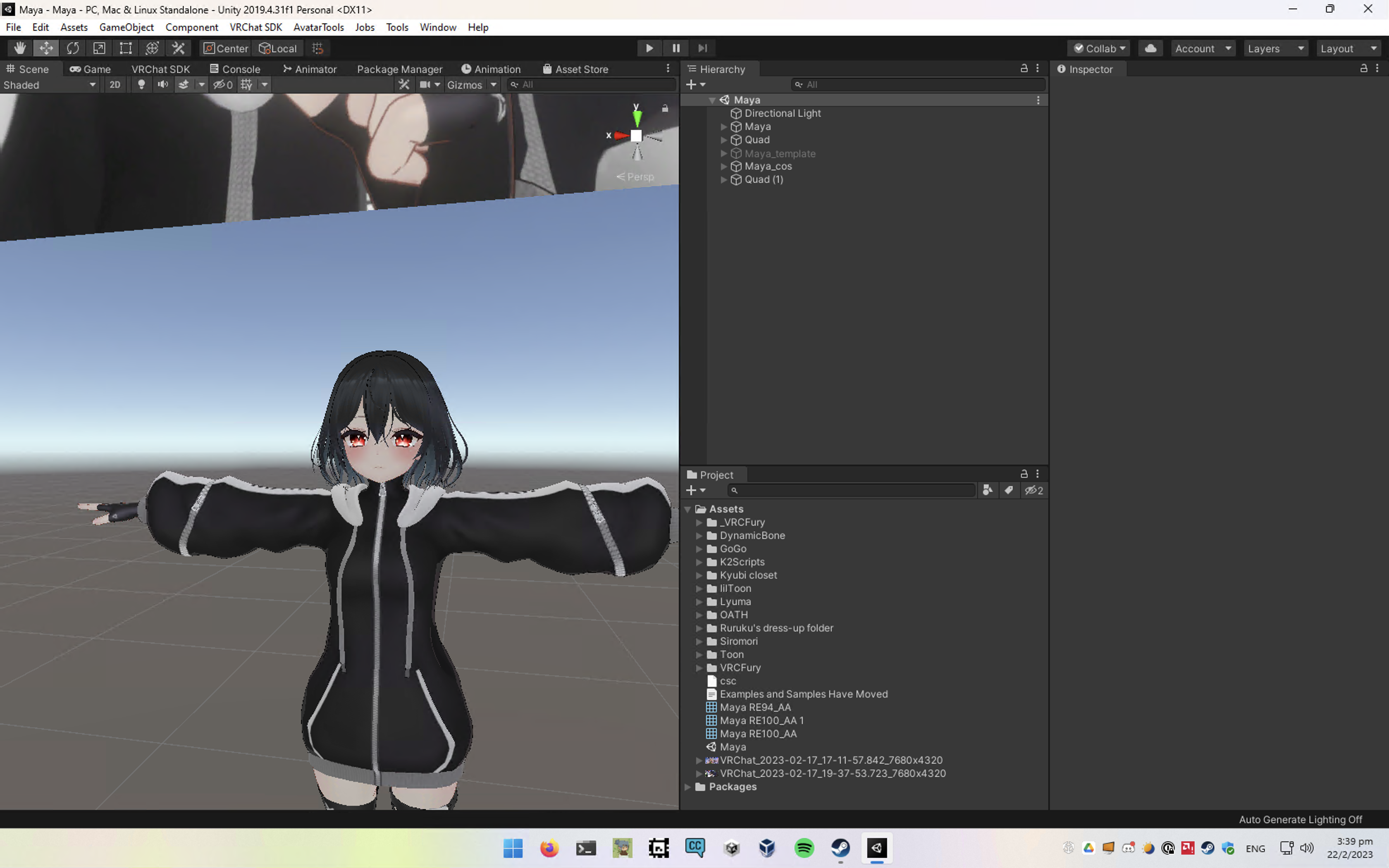Toggle 2D view mode in the Scene toolbar
This screenshot has height=868, width=1389.
click(114, 84)
